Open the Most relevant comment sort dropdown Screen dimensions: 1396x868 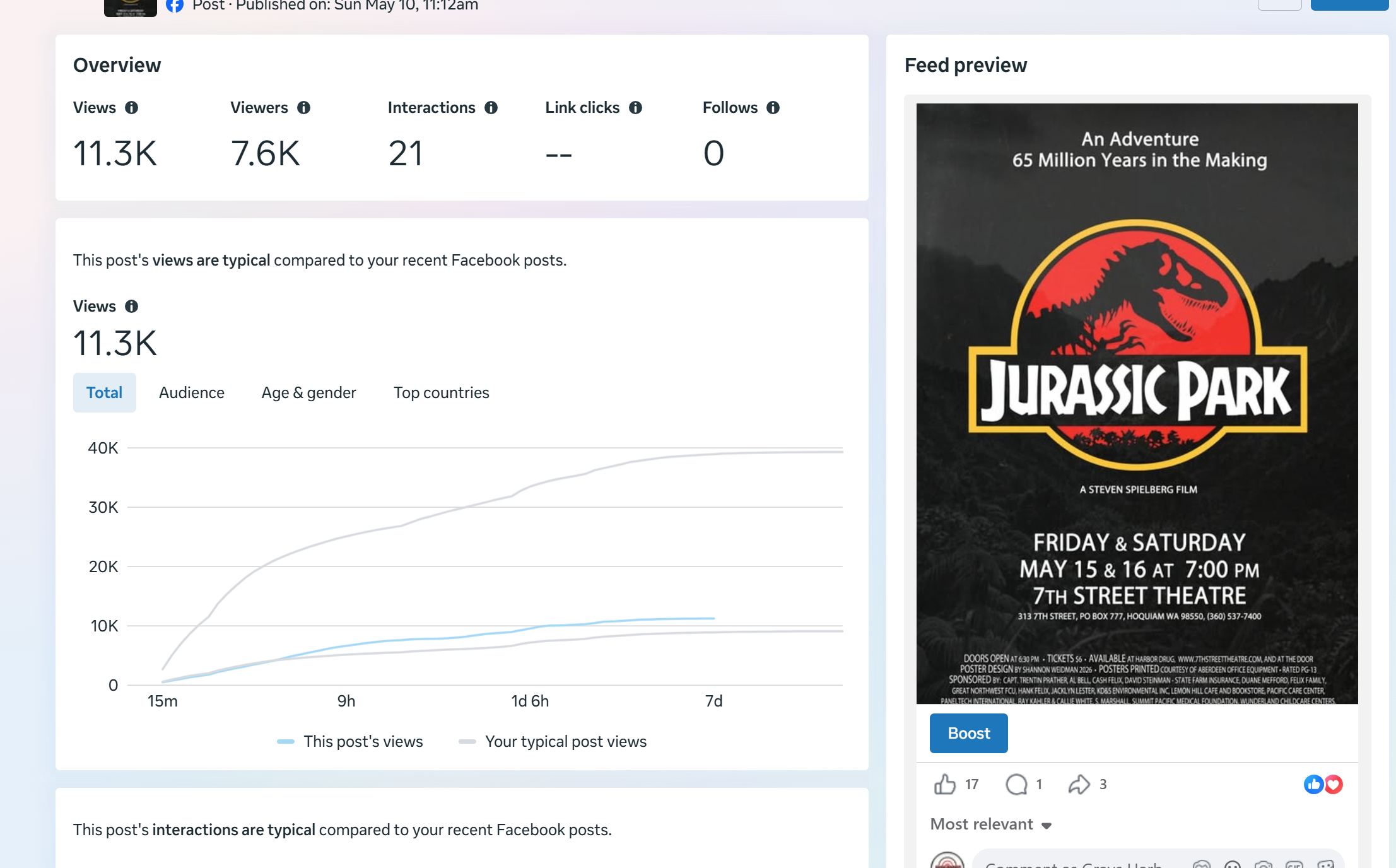(x=991, y=824)
